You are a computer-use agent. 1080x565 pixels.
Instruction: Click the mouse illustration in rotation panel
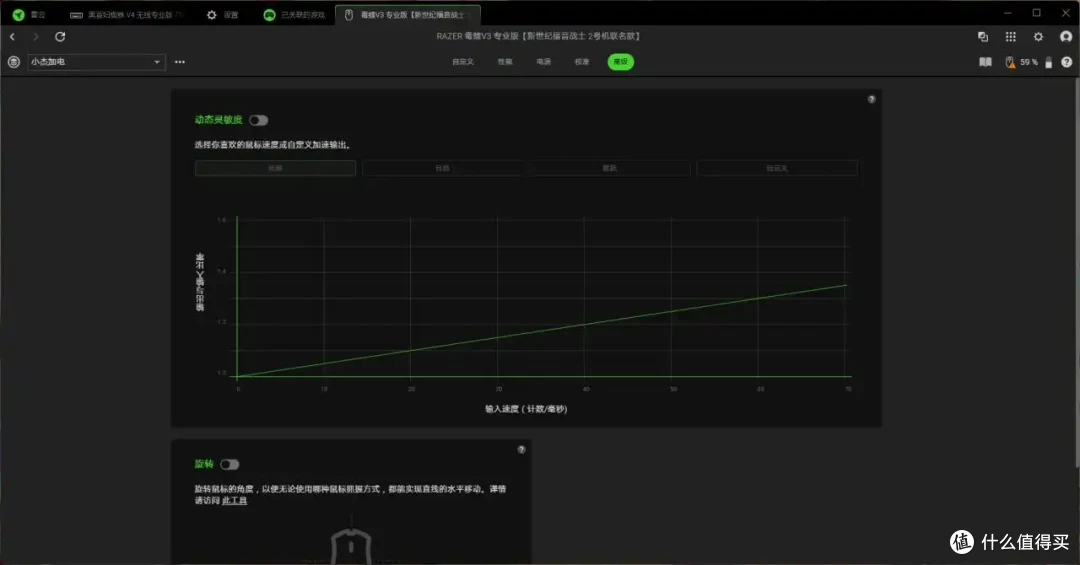pyautogui.click(x=351, y=546)
